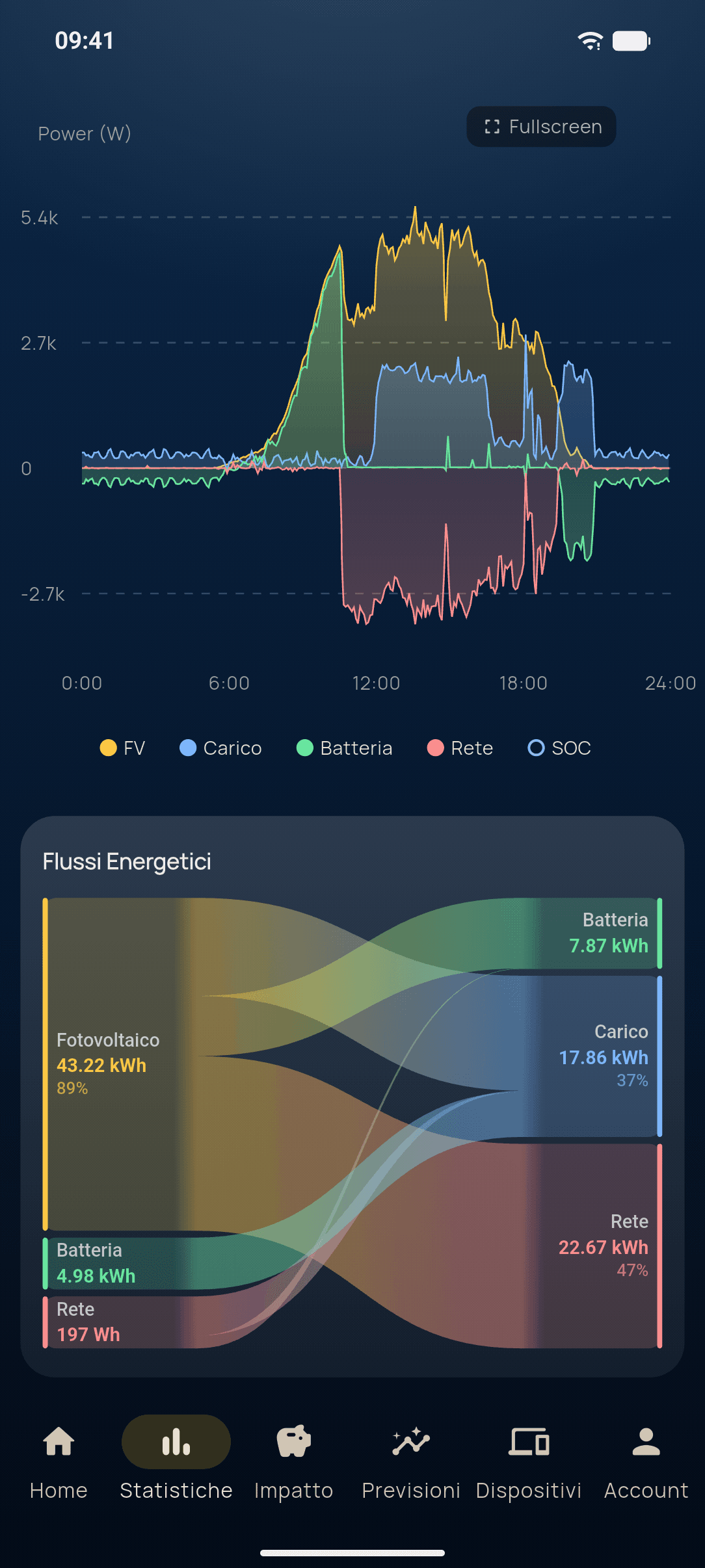The width and height of the screenshot is (705, 1568).
Task: Enable the SOC series in legend
Action: coord(559,748)
